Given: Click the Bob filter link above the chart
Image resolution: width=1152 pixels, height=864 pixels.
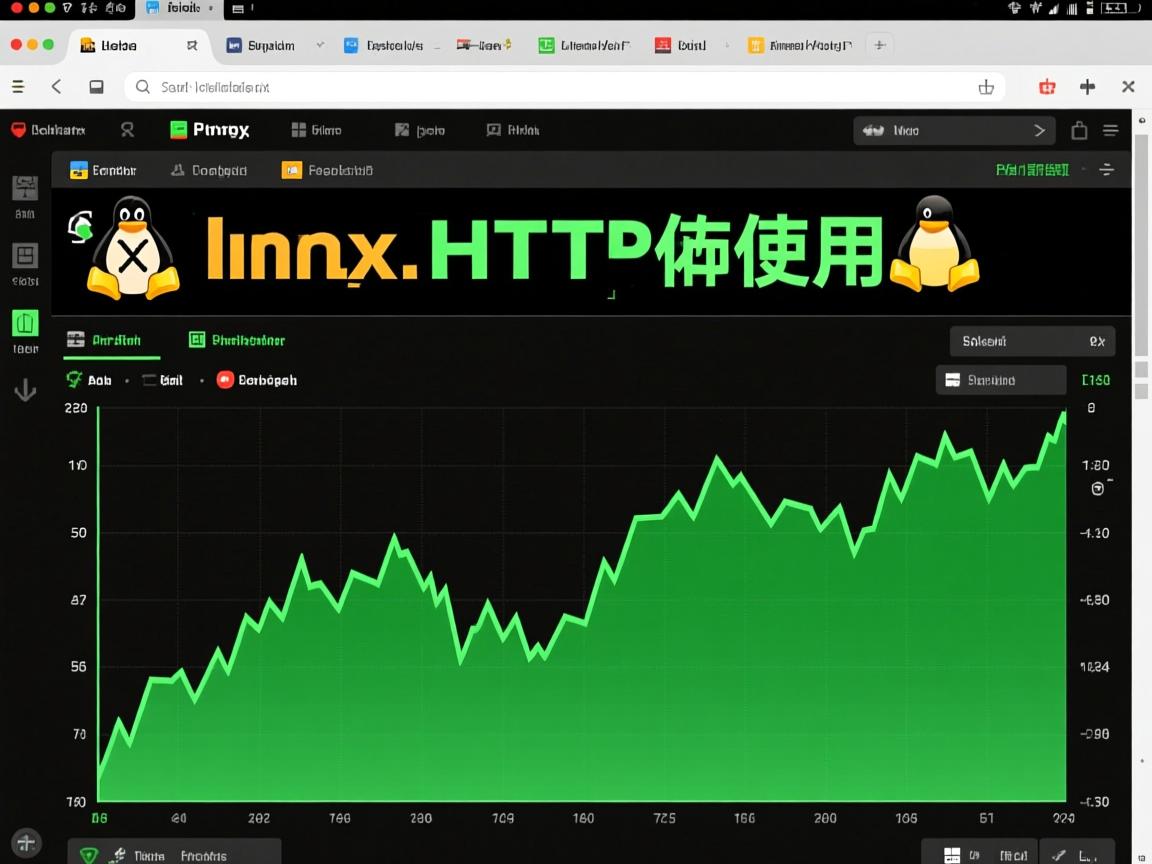Looking at the screenshot, I should [98, 380].
